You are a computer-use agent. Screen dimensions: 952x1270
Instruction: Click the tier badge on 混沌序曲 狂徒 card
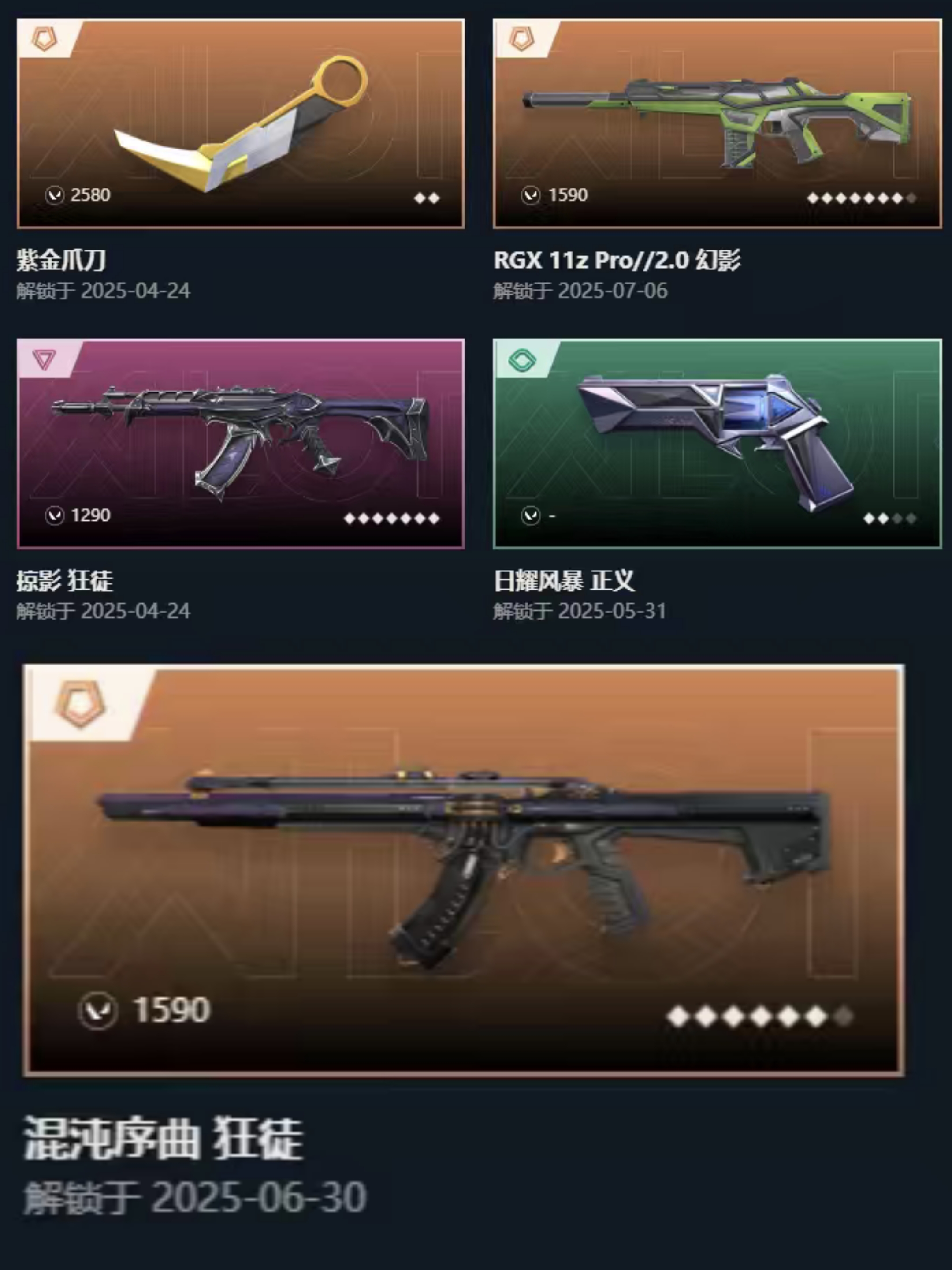tap(81, 704)
